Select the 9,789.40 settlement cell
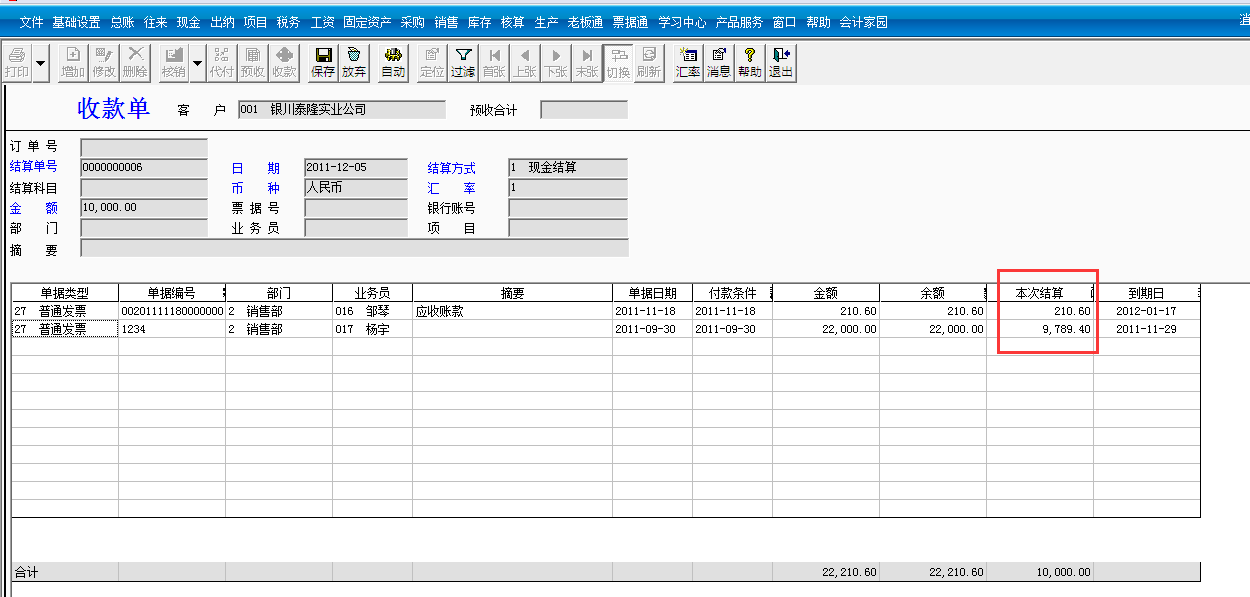The image size is (1250, 597). pyautogui.click(x=1040, y=329)
